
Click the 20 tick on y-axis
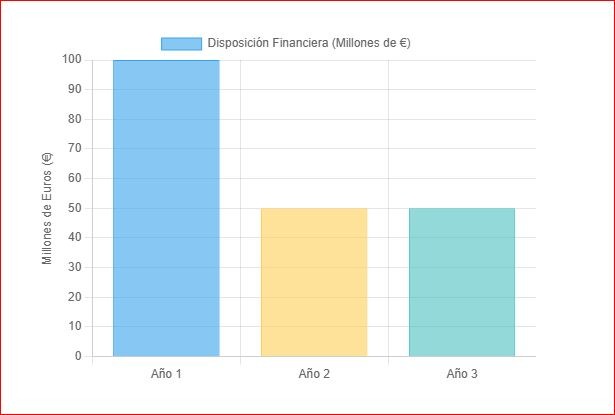coord(75,297)
